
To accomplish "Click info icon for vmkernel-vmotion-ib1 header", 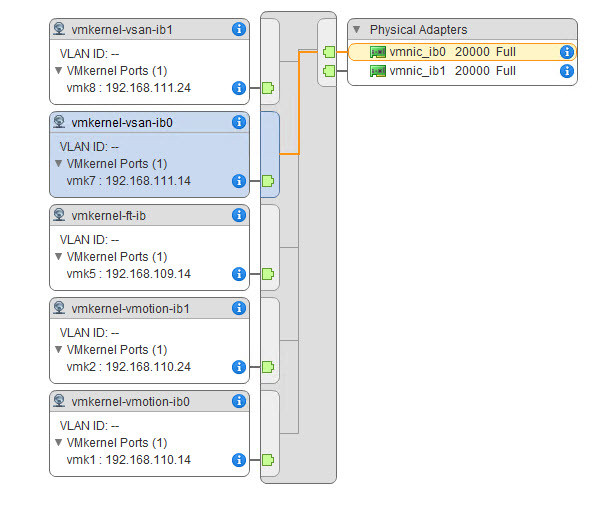I will [x=238, y=308].
